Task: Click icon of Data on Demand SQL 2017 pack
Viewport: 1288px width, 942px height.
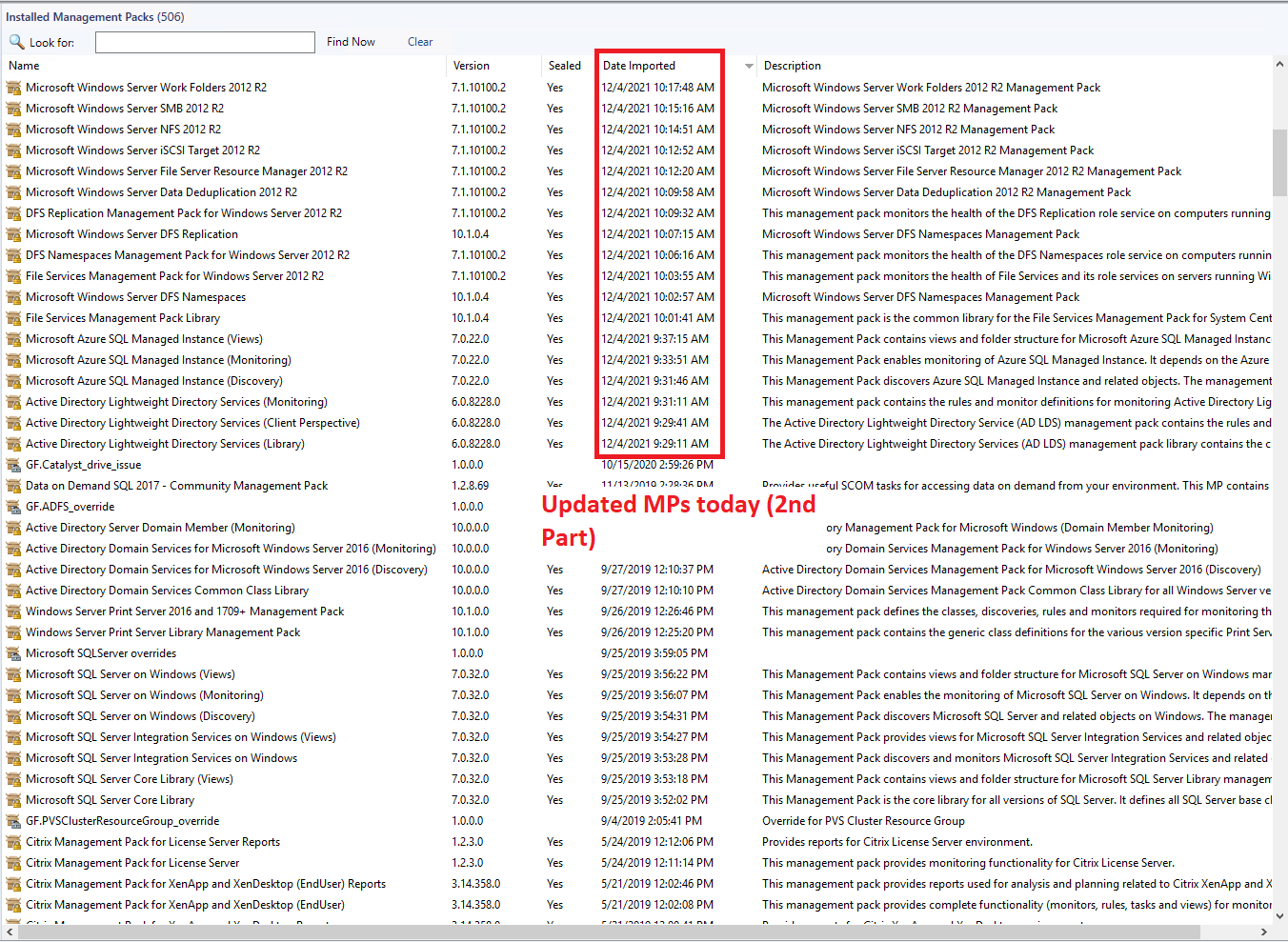Action: pyautogui.click(x=13, y=486)
